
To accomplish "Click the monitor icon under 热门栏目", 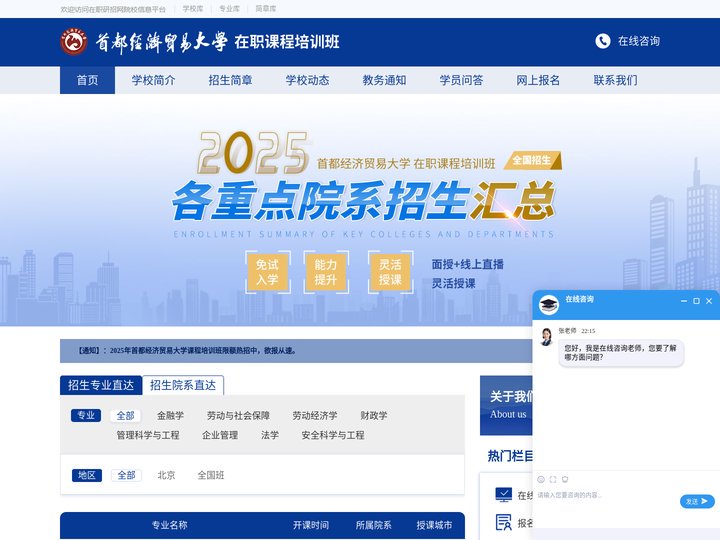I will (x=504, y=495).
